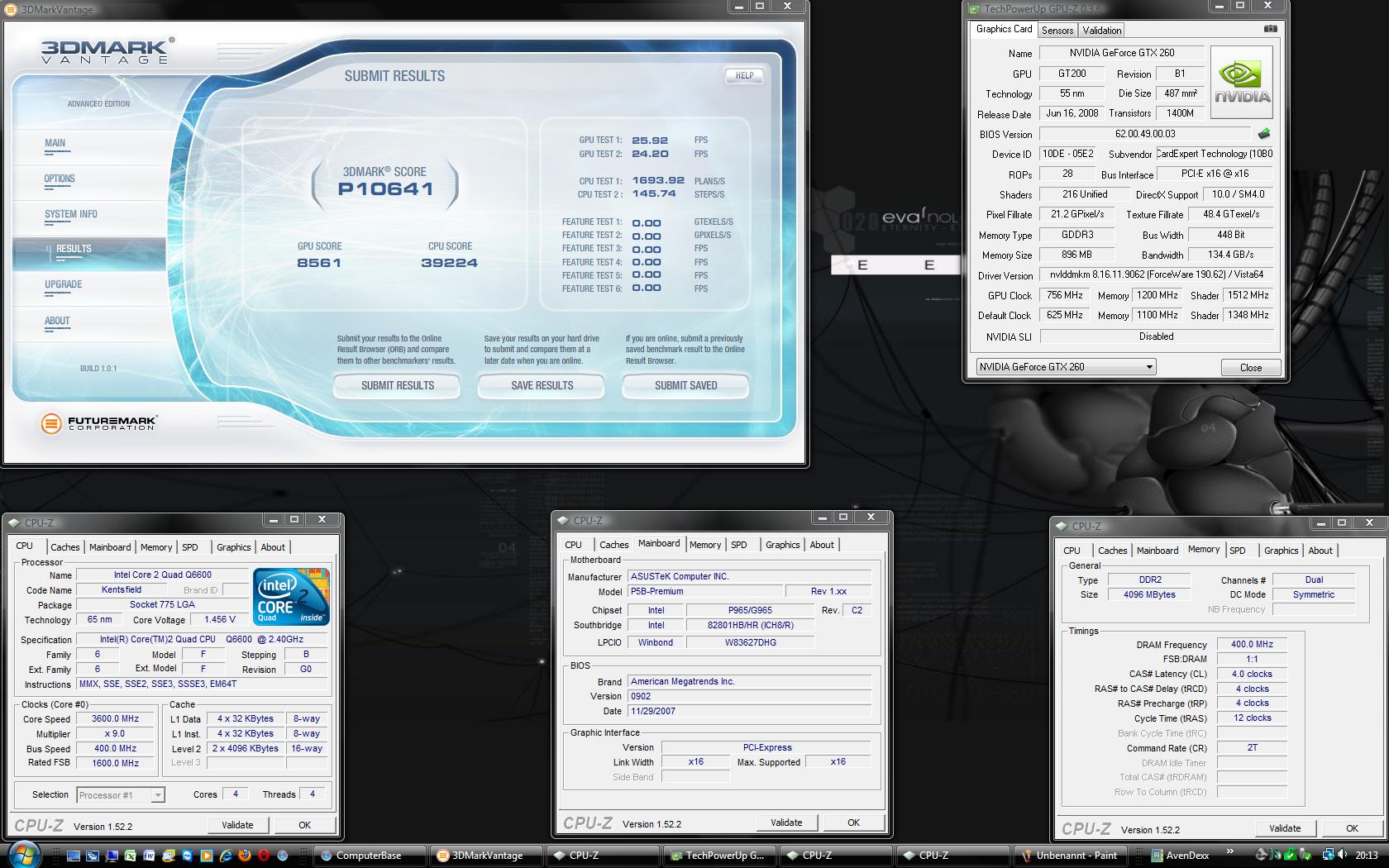Viewport: 1389px width, 868px height.
Task: Select the Graphics Card tab in GPU-Z
Action: pos(1004,29)
